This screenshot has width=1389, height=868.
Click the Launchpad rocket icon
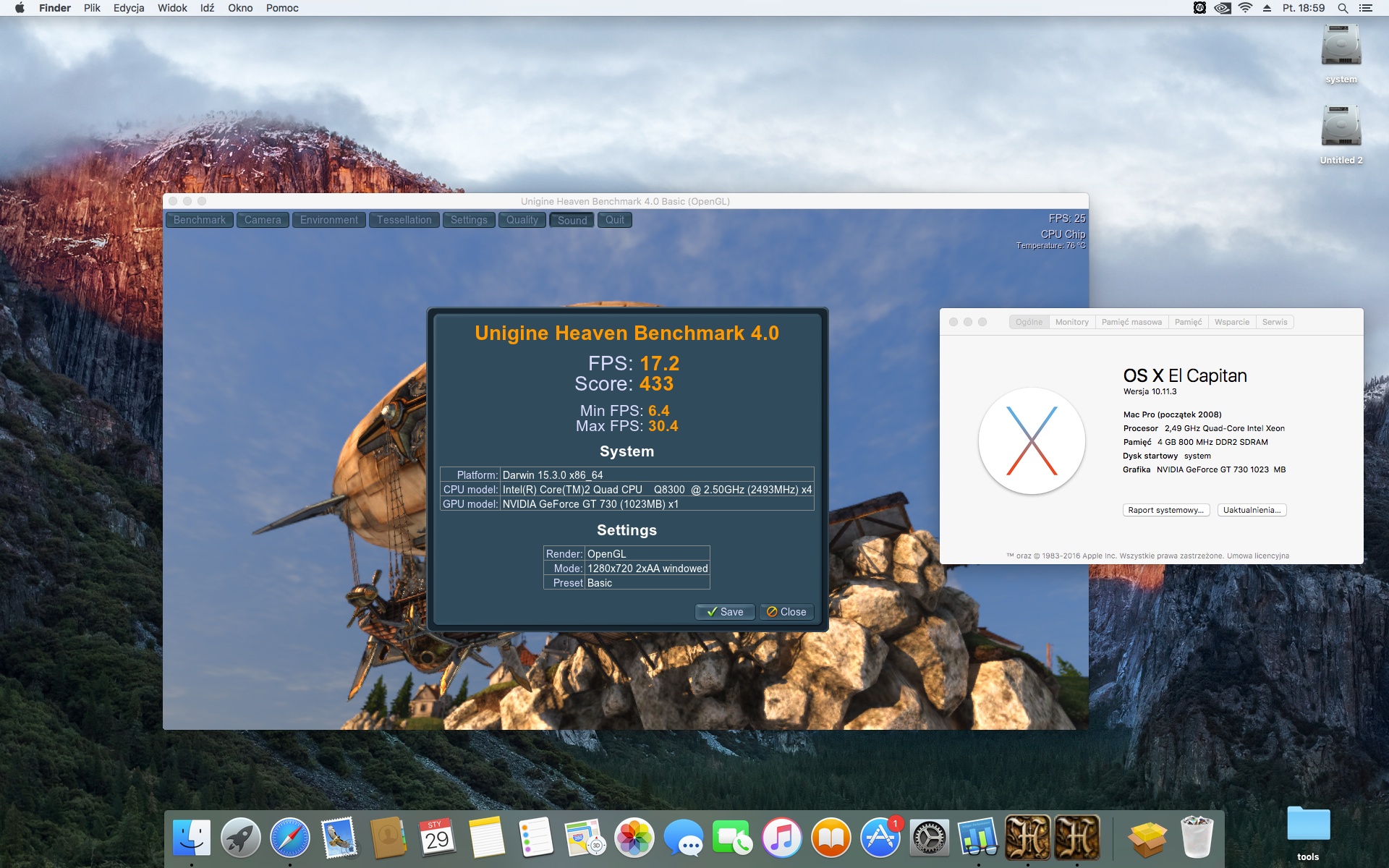click(240, 838)
